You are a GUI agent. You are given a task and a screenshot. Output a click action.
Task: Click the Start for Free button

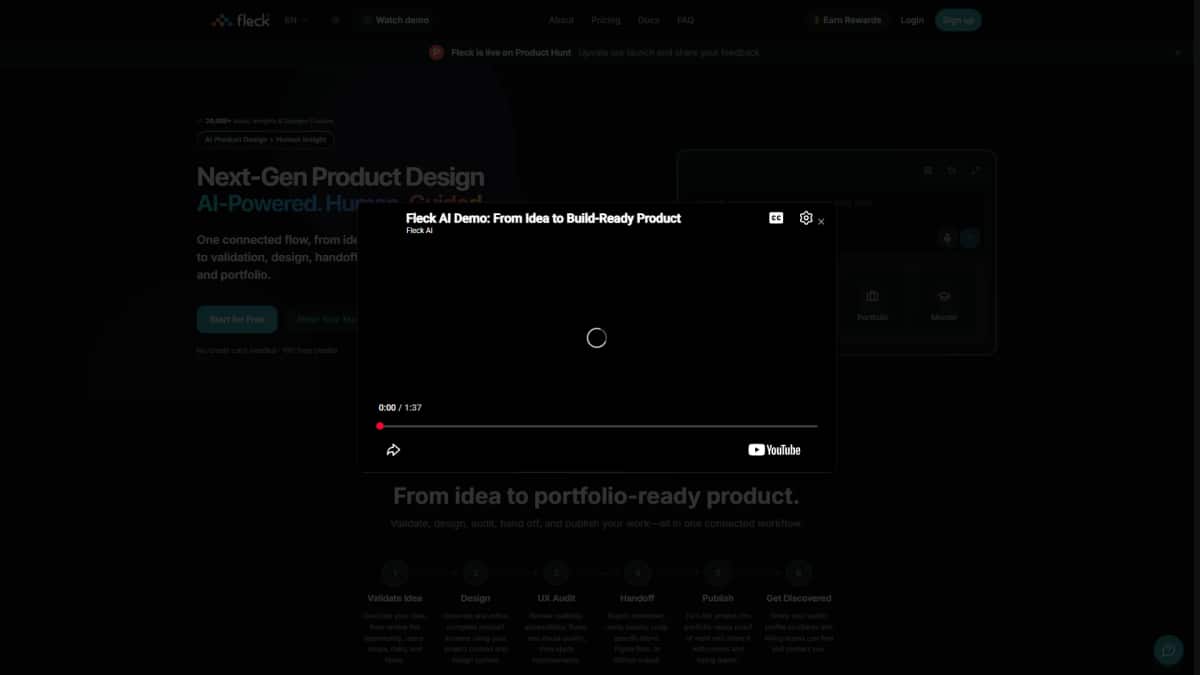click(237, 319)
